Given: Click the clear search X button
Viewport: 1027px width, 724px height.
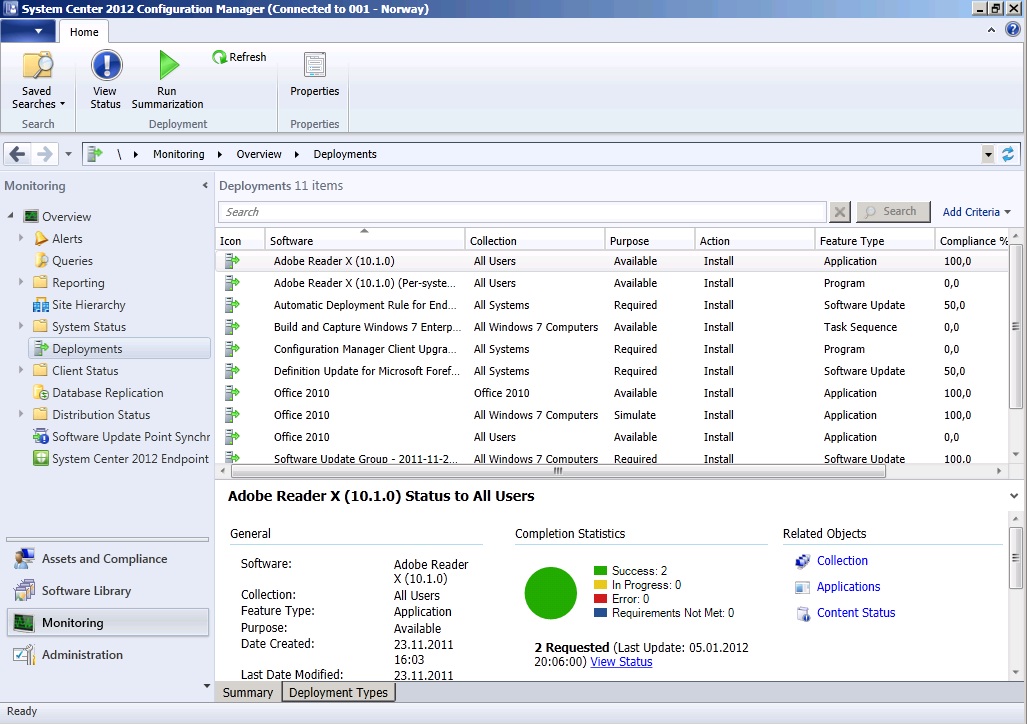Looking at the screenshot, I should [x=839, y=212].
